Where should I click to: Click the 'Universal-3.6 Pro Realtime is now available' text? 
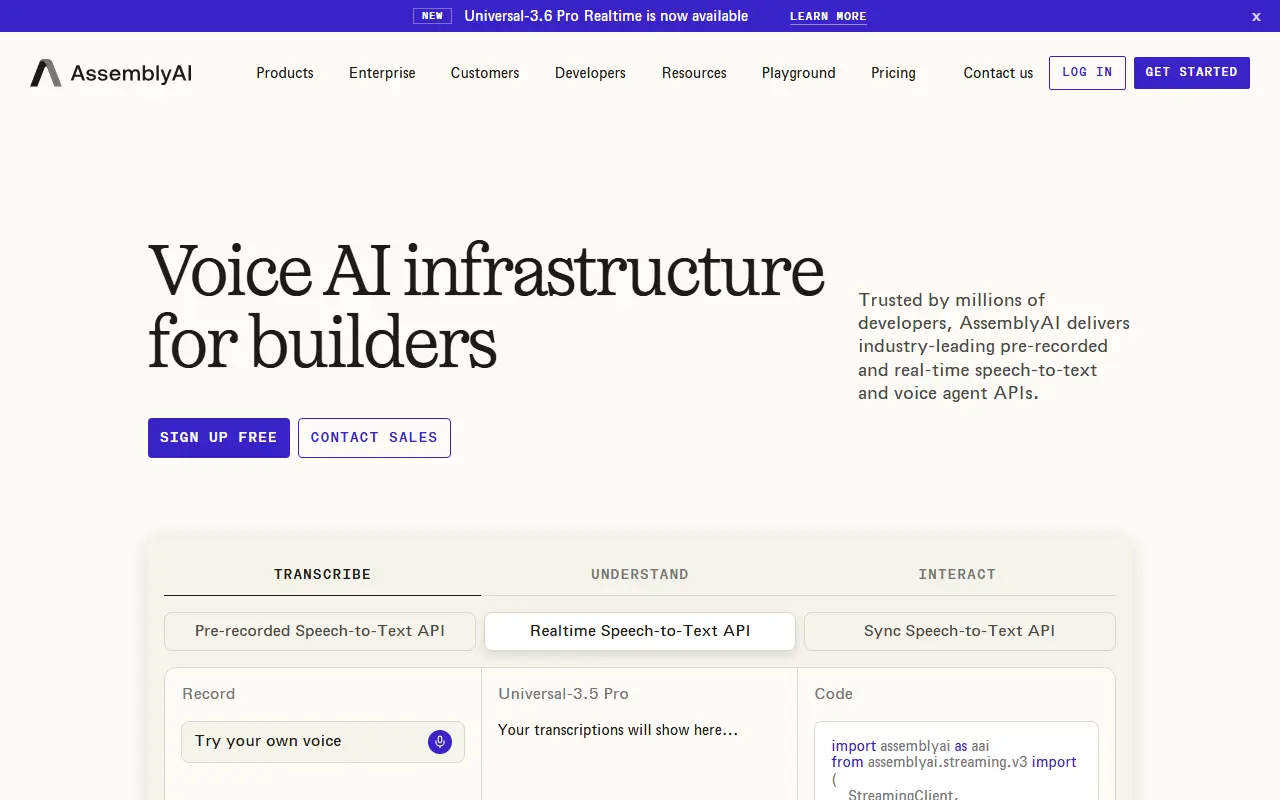(606, 16)
